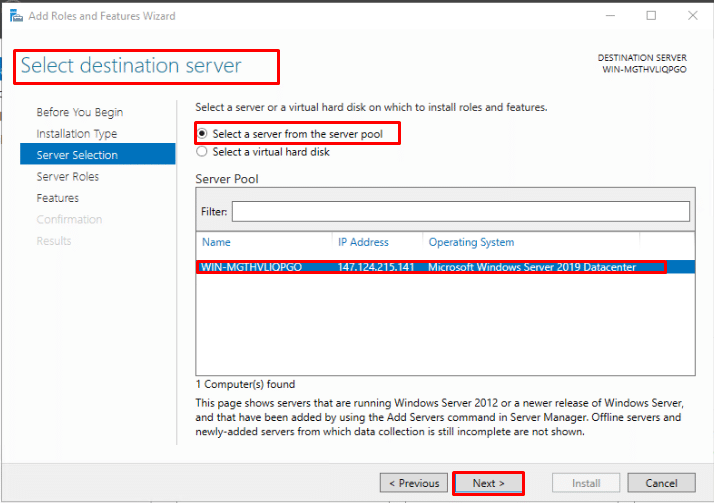Maximize the wizard window
Image resolution: width=714 pixels, height=503 pixels.
(x=651, y=16)
